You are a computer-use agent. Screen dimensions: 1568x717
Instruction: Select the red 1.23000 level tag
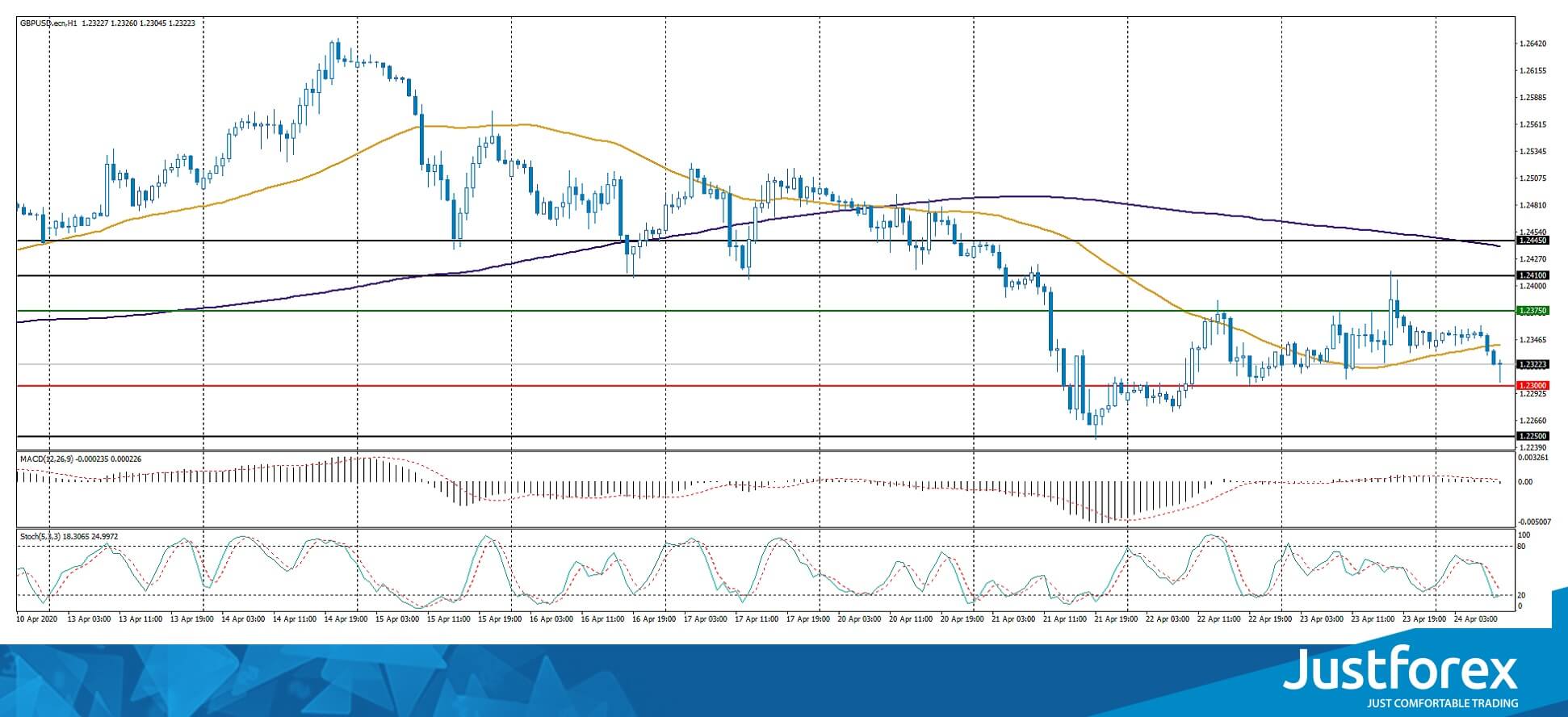1532,386
